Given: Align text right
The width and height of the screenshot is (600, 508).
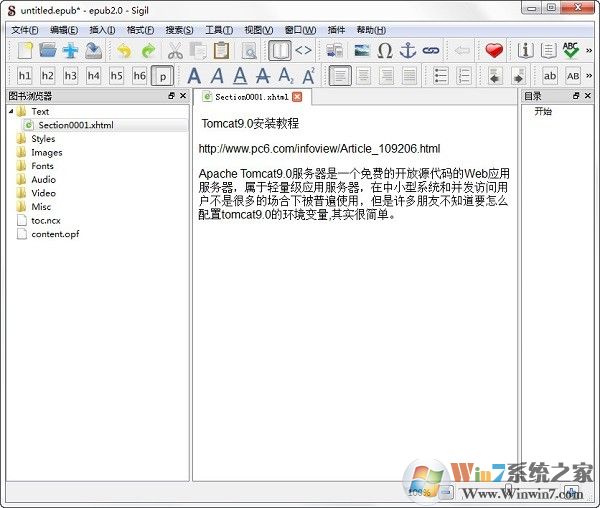Looking at the screenshot, I should [386, 76].
